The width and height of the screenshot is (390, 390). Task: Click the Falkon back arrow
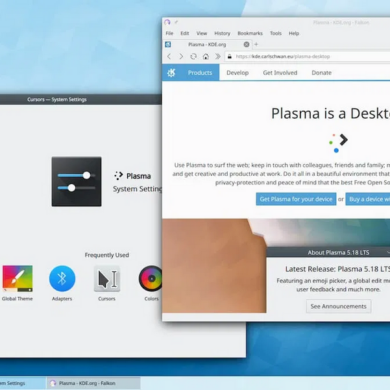169,56
